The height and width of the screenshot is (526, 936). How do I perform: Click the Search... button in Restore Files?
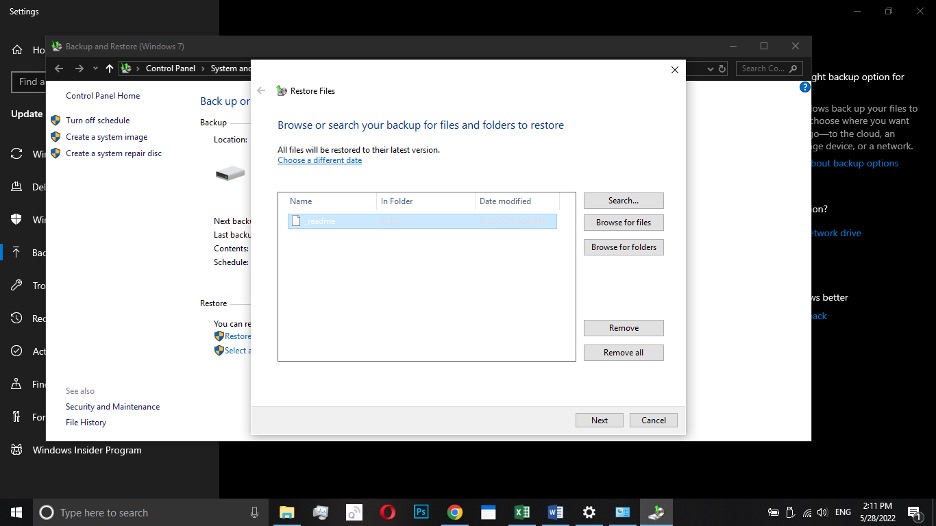coord(623,201)
